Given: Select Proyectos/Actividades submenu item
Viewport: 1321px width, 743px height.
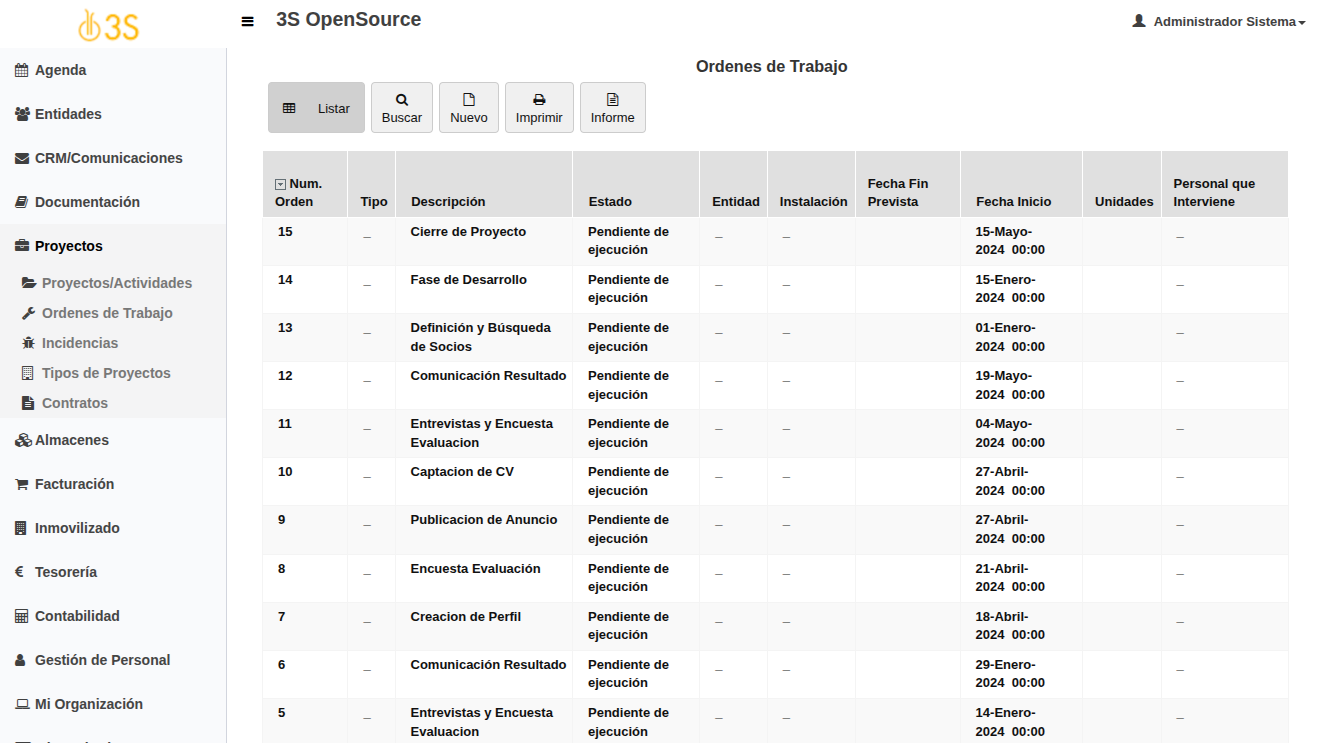Looking at the screenshot, I should (x=116, y=283).
